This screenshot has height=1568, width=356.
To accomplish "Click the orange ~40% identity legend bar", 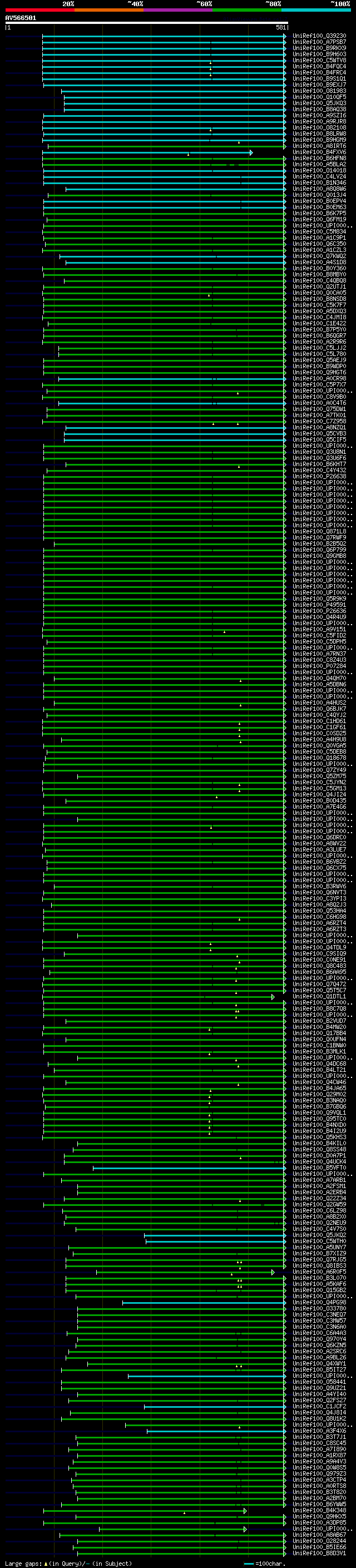I will click(109, 10).
